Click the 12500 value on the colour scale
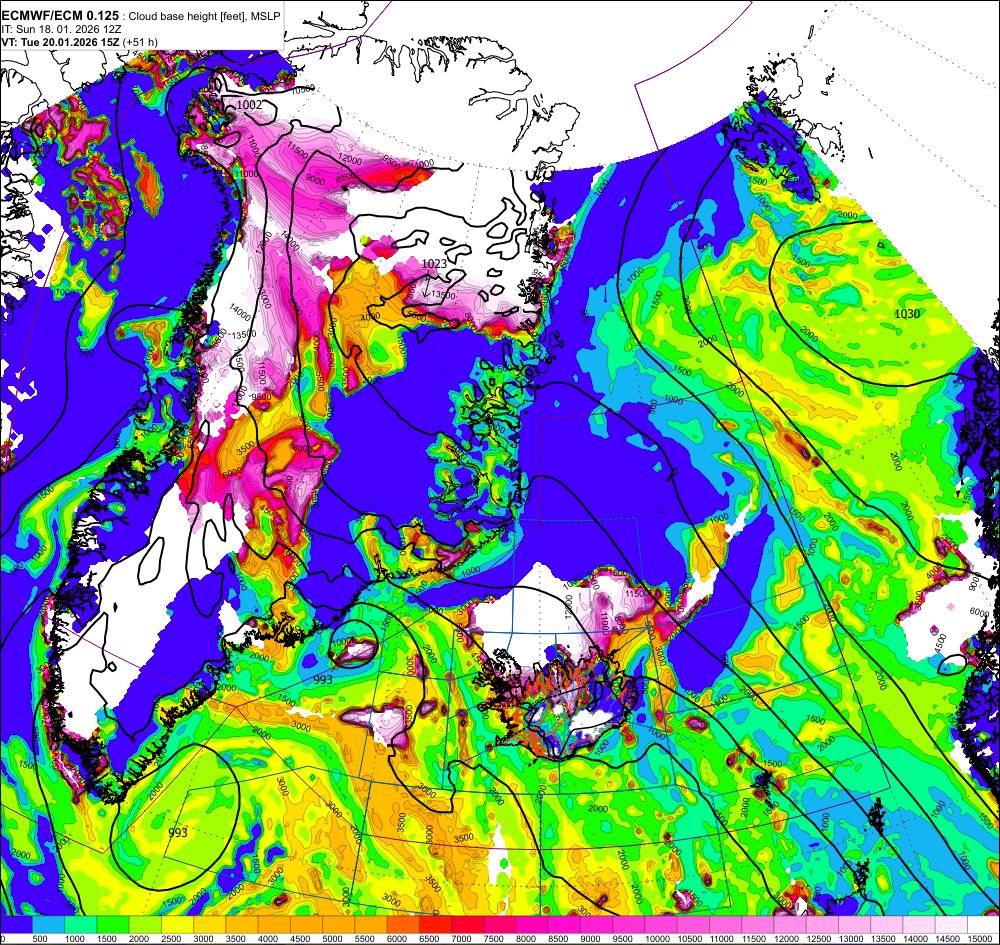 coord(818,939)
